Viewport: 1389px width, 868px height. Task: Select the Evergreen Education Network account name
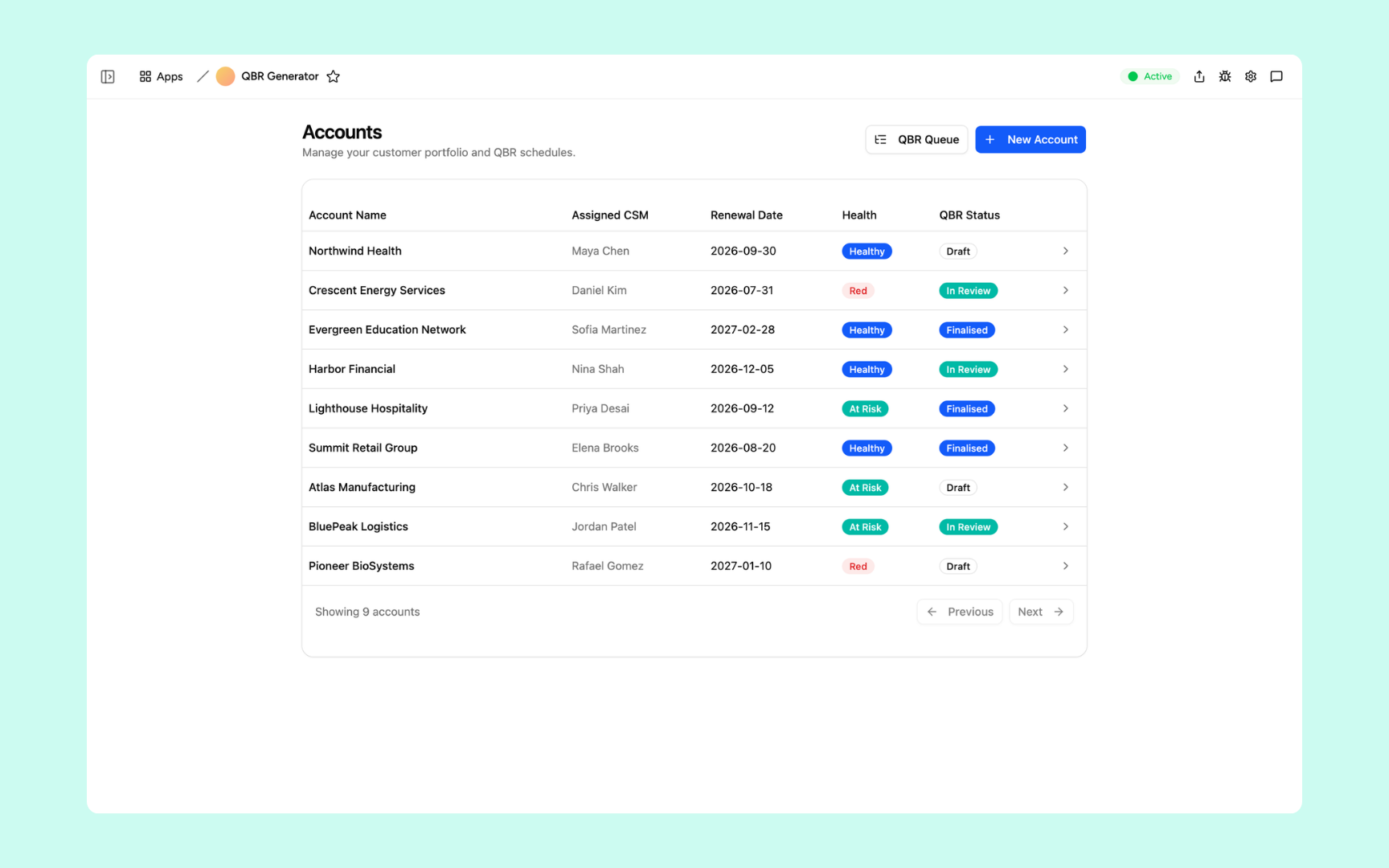point(387,330)
